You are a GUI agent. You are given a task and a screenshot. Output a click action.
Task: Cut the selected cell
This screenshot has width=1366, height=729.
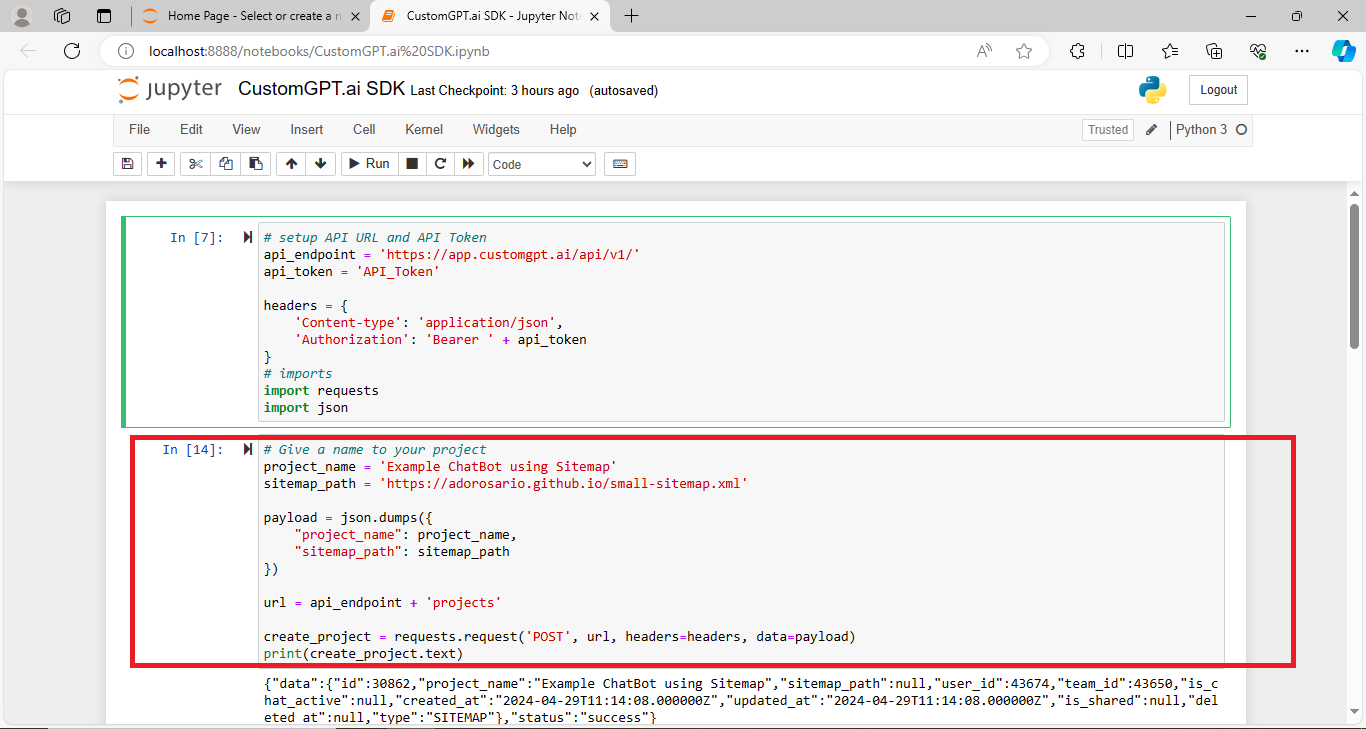(x=195, y=163)
